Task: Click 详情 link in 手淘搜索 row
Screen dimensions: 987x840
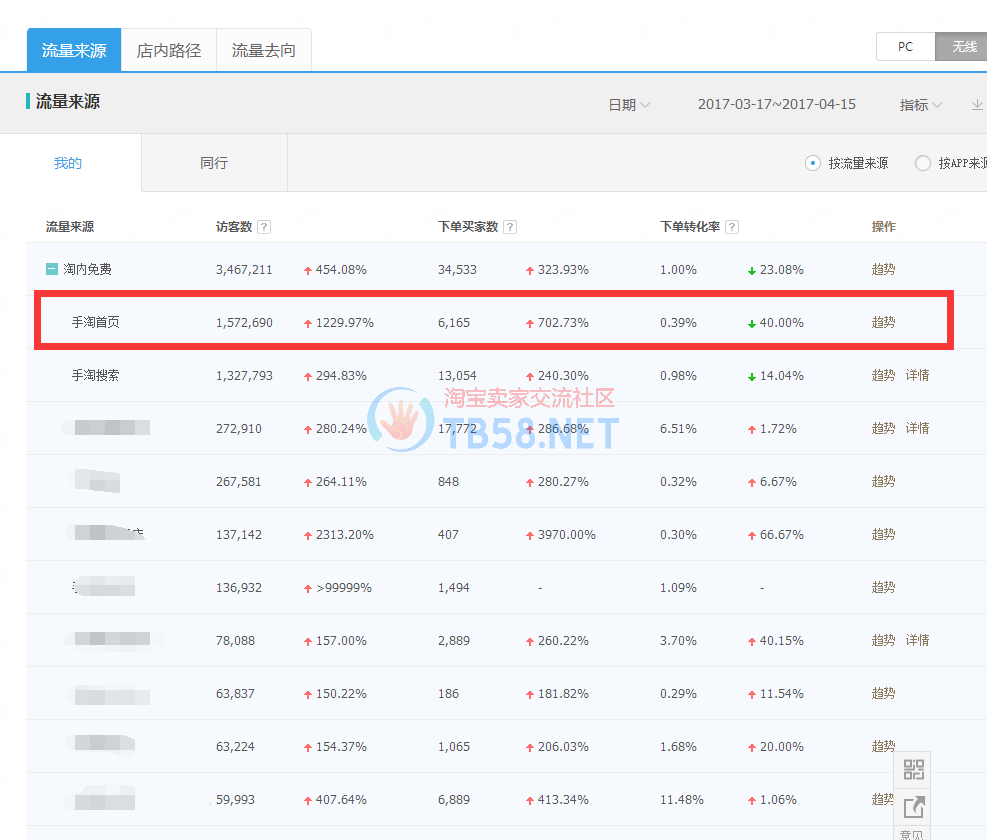Action: tap(917, 375)
